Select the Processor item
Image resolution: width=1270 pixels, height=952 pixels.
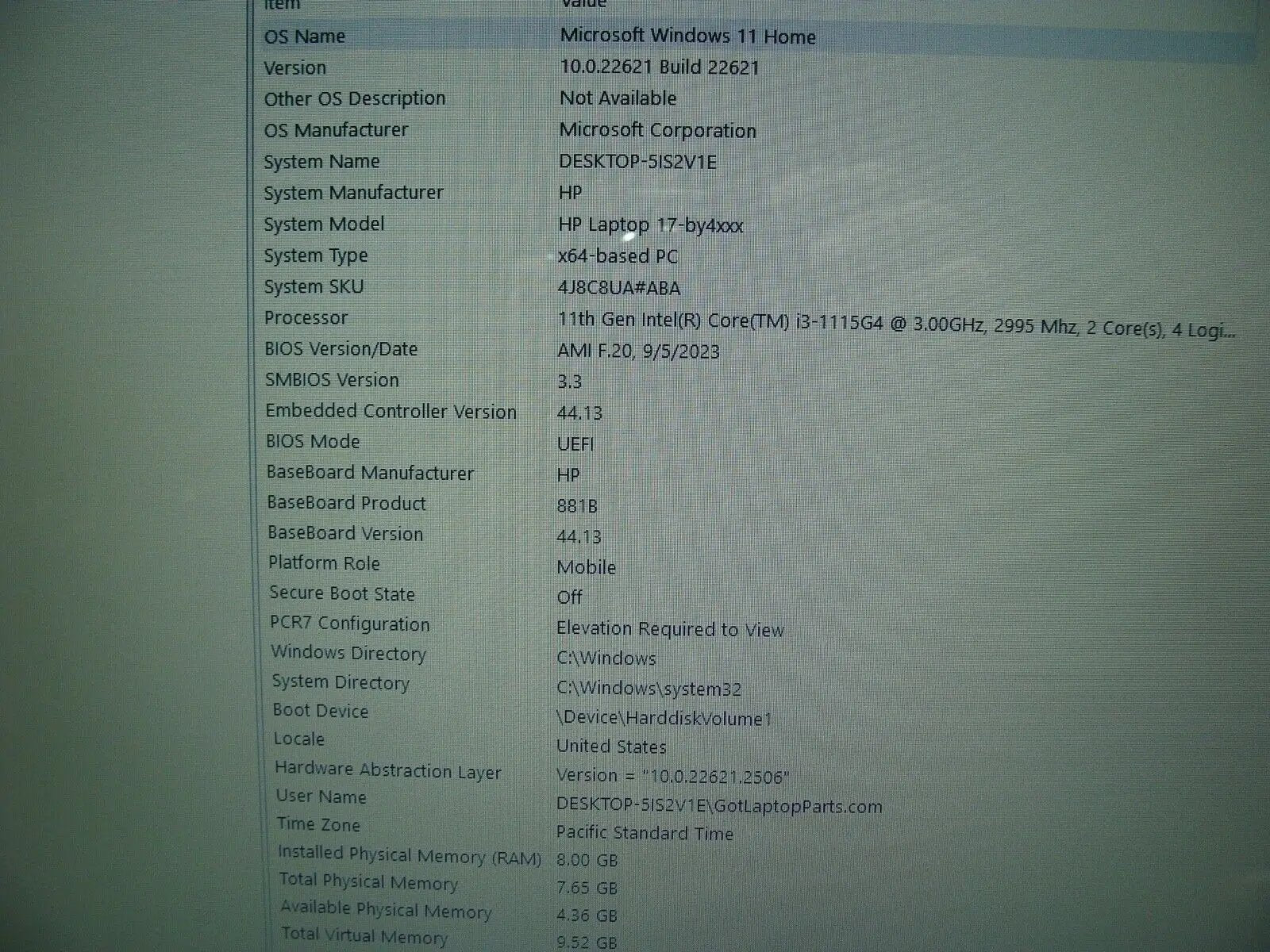(x=306, y=318)
